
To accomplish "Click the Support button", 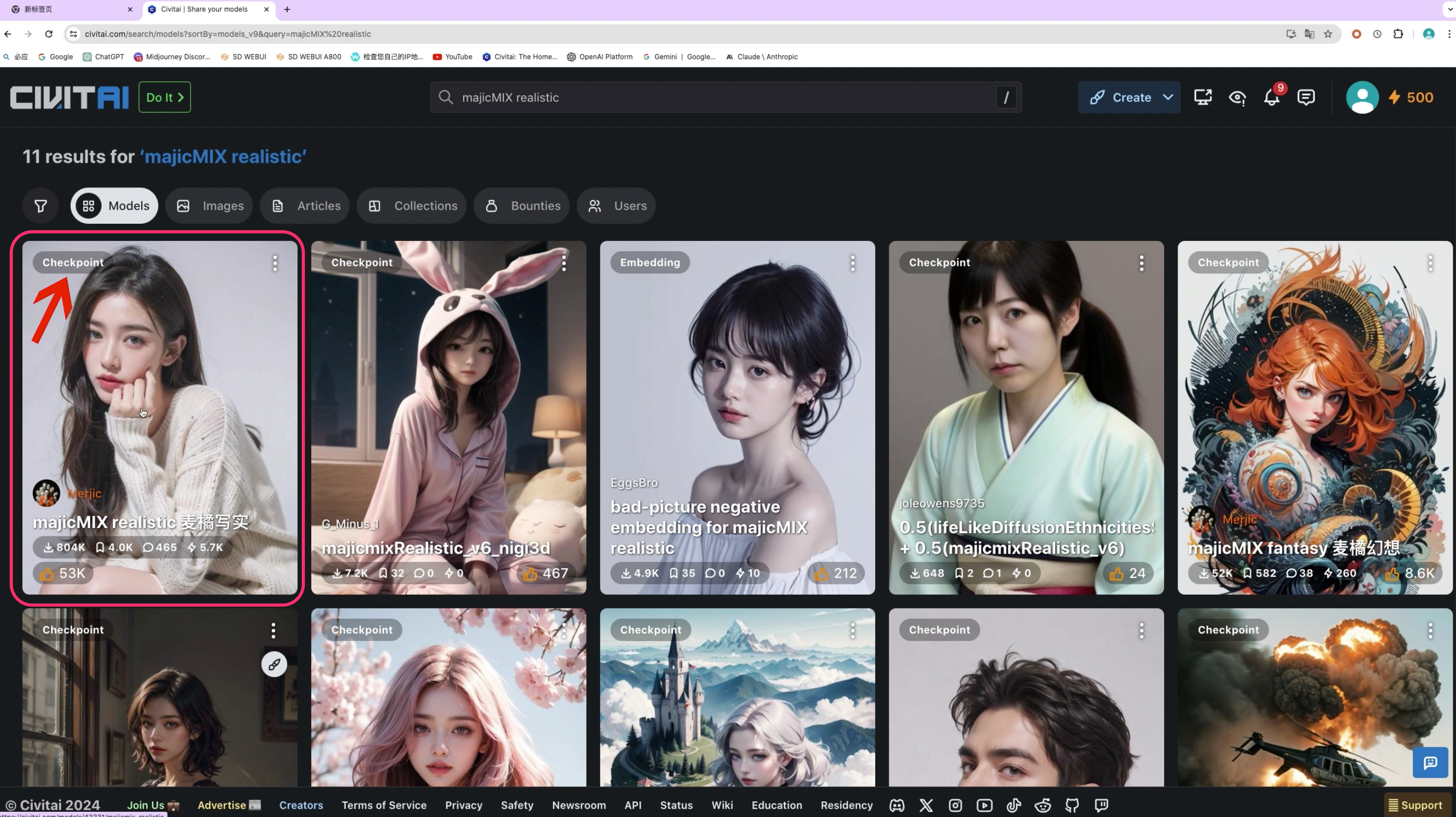I will (x=1416, y=805).
